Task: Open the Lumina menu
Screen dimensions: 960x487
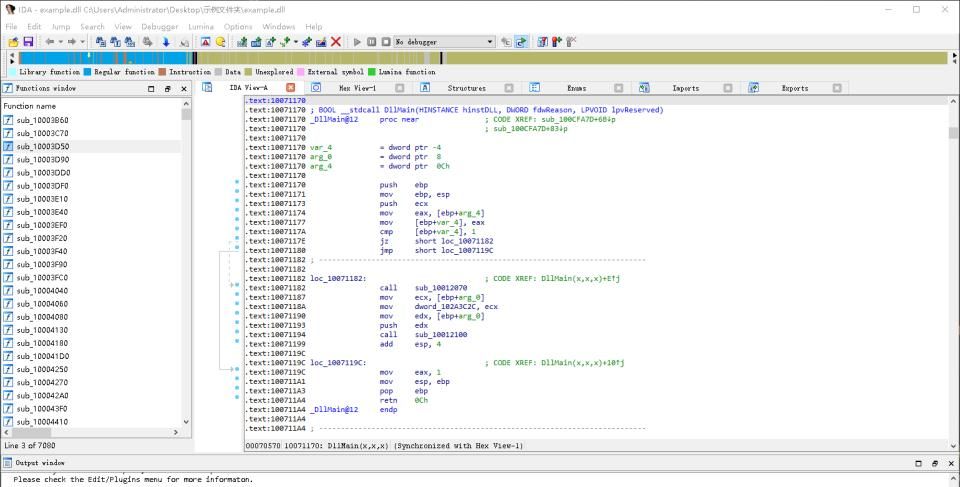Action: tap(201, 26)
